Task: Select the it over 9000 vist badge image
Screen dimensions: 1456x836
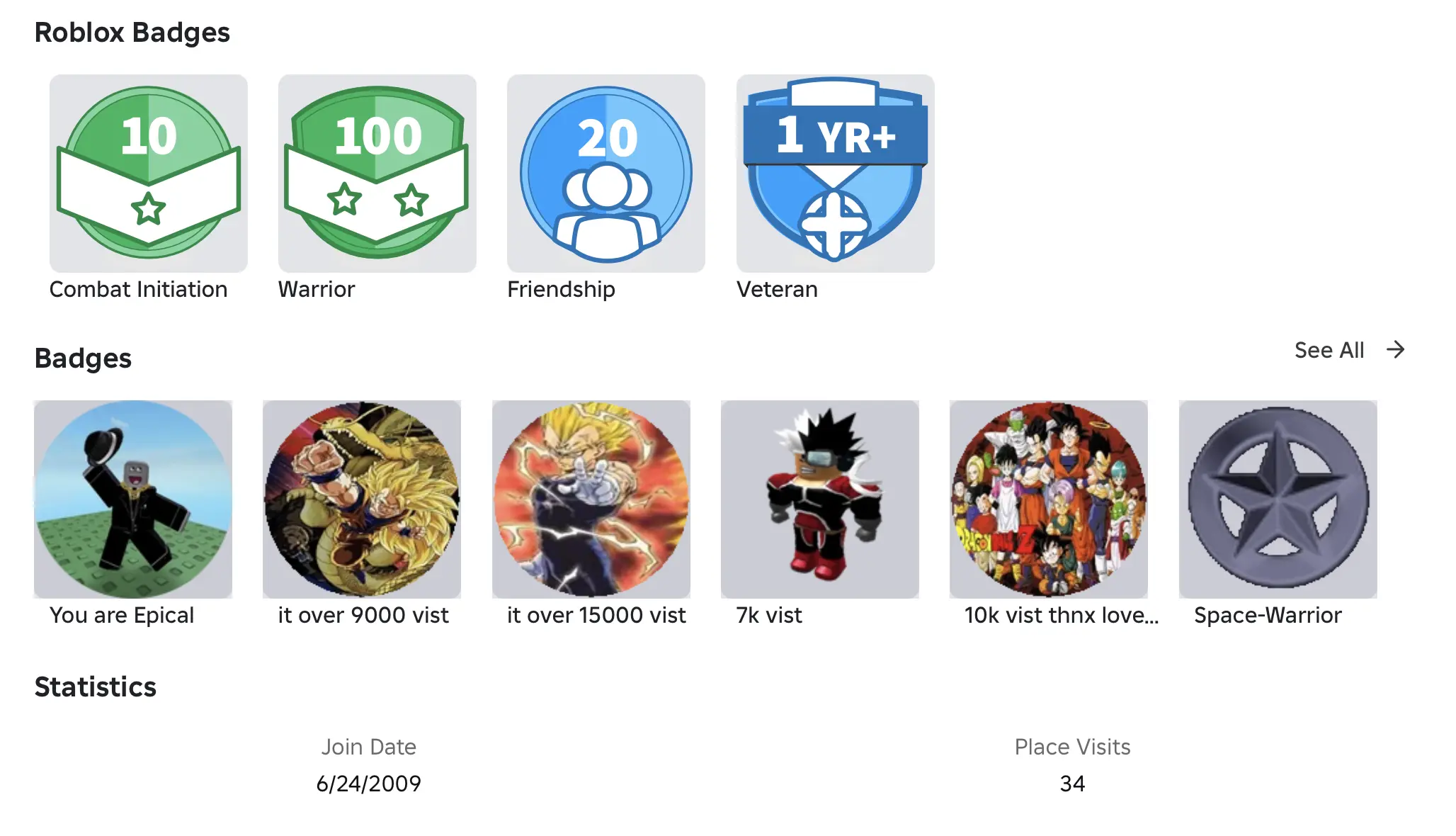Action: (362, 499)
